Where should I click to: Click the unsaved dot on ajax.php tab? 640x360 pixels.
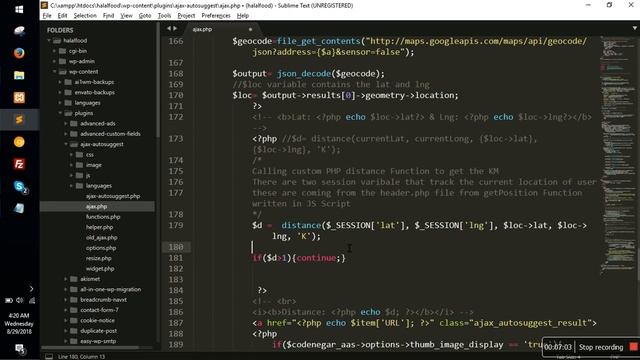point(250,29)
